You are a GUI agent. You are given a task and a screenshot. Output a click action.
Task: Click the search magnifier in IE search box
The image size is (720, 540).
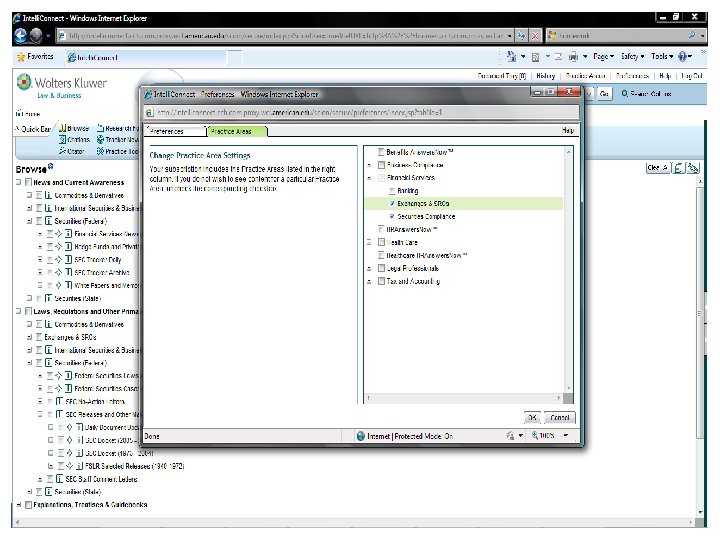tap(692, 35)
